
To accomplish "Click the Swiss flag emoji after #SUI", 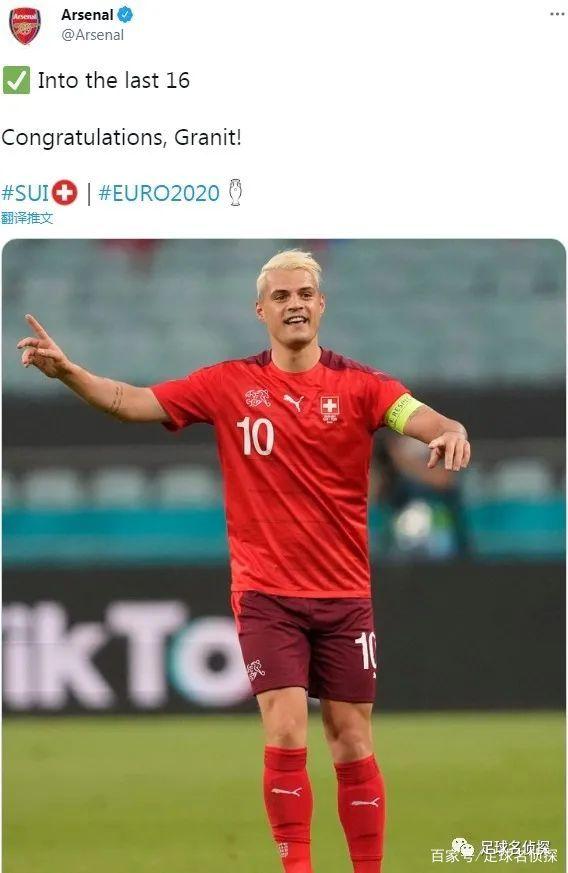I will click(65, 193).
